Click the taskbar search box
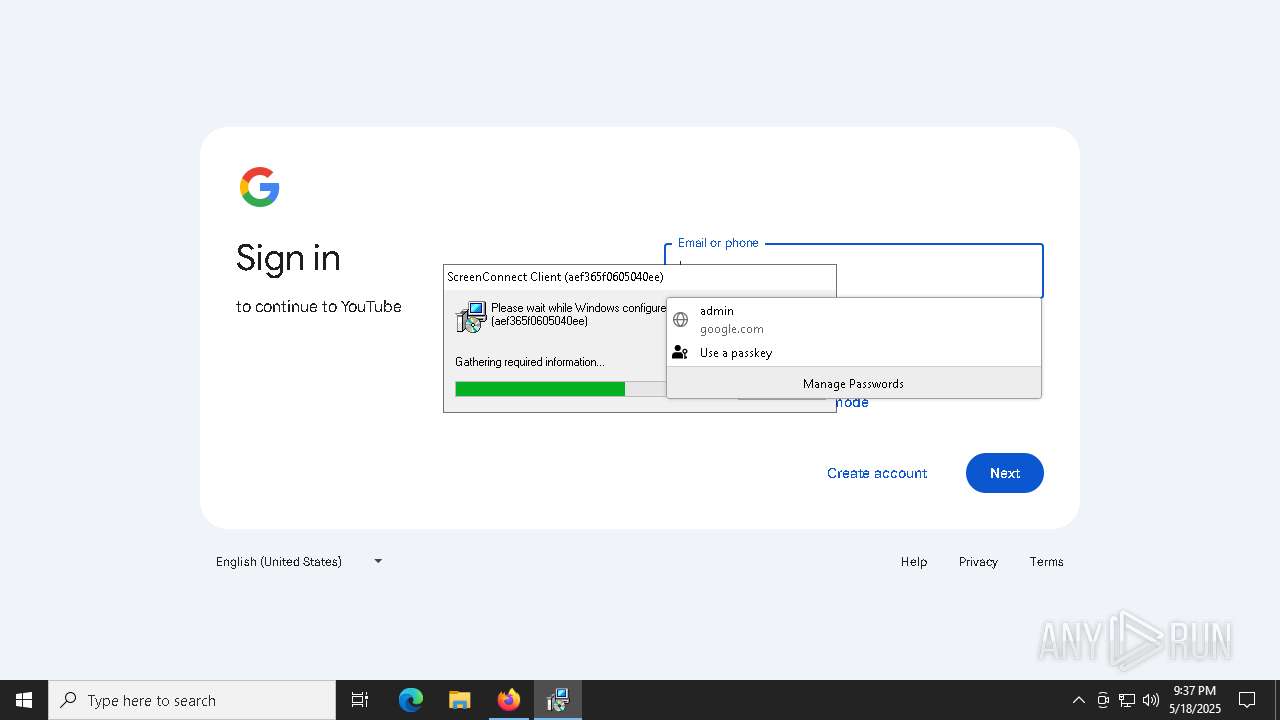 tap(192, 700)
